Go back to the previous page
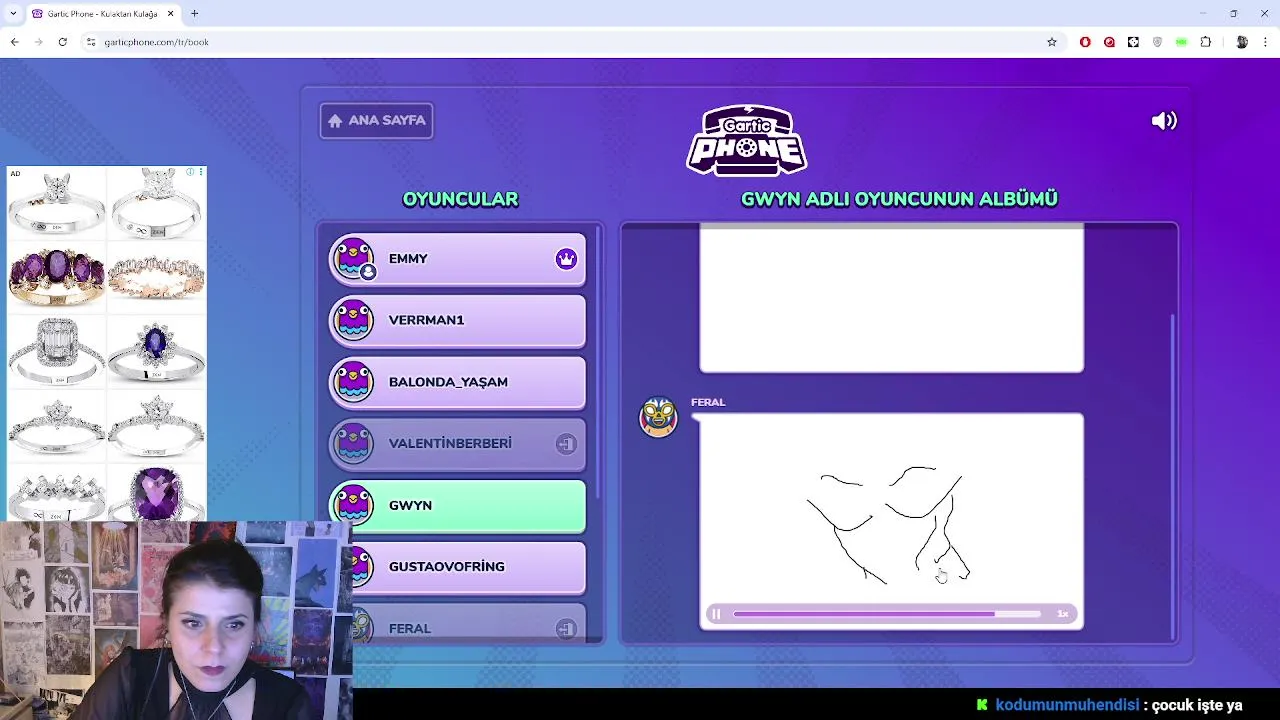Screen dimensions: 1280x720 click(x=14, y=42)
